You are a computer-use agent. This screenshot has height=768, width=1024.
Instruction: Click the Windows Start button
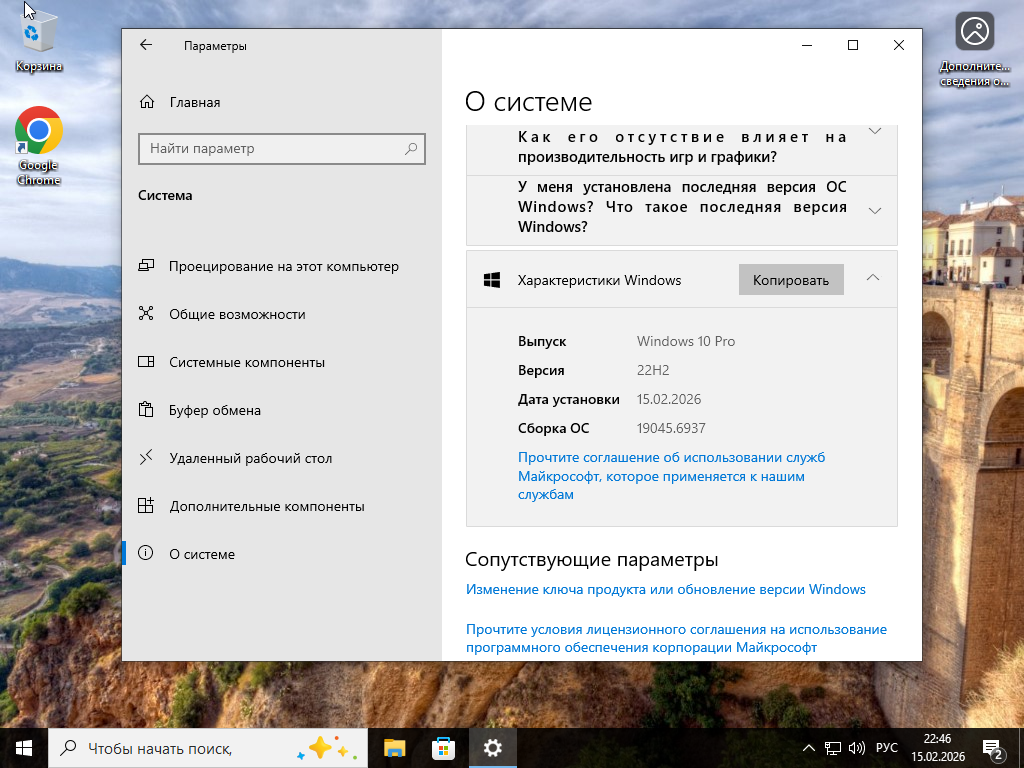tap(24, 747)
